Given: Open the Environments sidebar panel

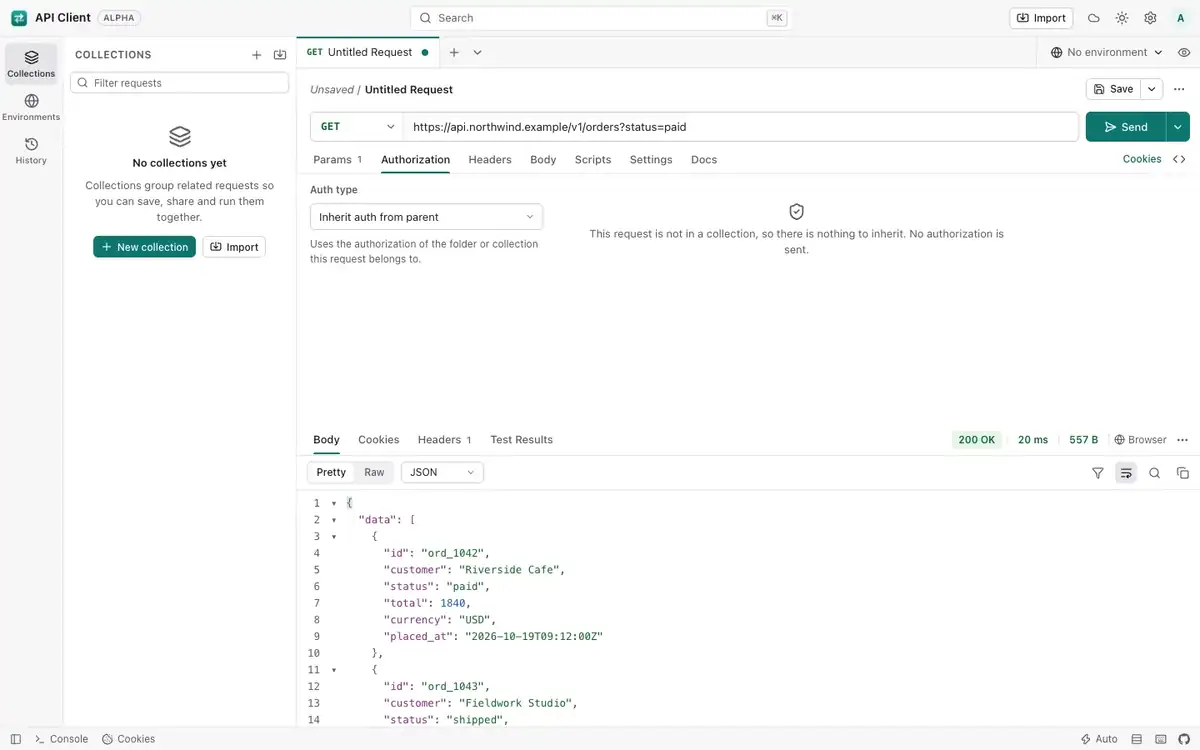Looking at the screenshot, I should coord(31,107).
